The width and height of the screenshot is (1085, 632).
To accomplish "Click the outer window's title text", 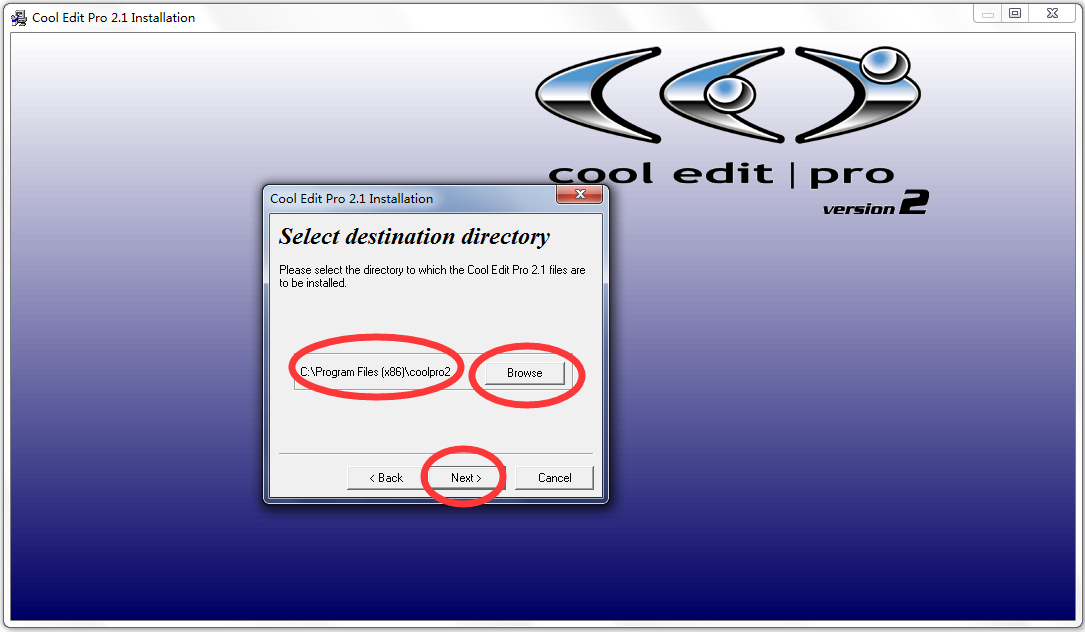I will 113,18.
